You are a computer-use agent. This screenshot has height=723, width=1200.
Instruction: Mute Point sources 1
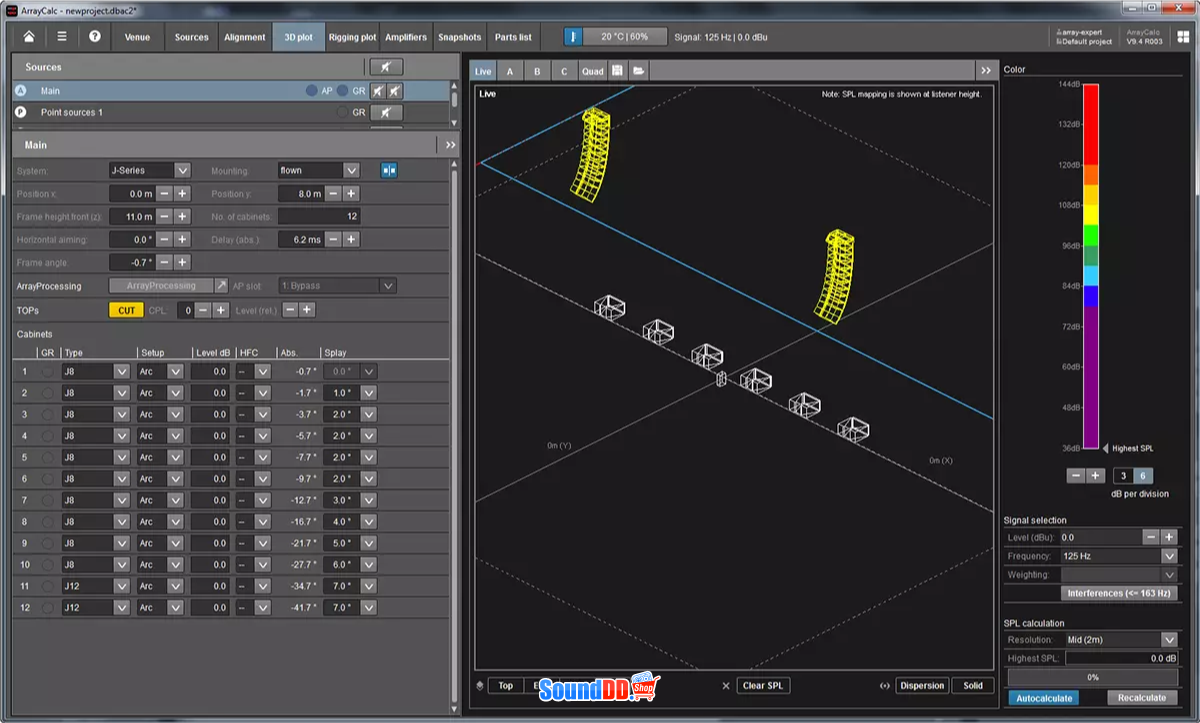point(386,112)
